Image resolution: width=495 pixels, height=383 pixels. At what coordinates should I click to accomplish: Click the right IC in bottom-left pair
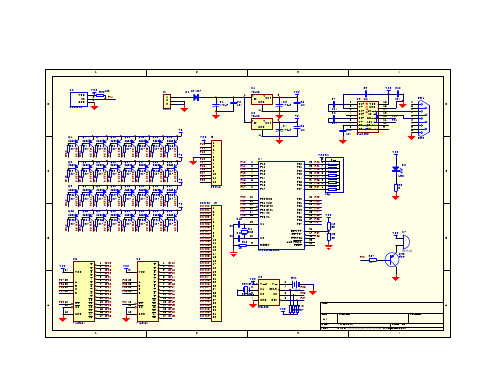tap(148, 291)
